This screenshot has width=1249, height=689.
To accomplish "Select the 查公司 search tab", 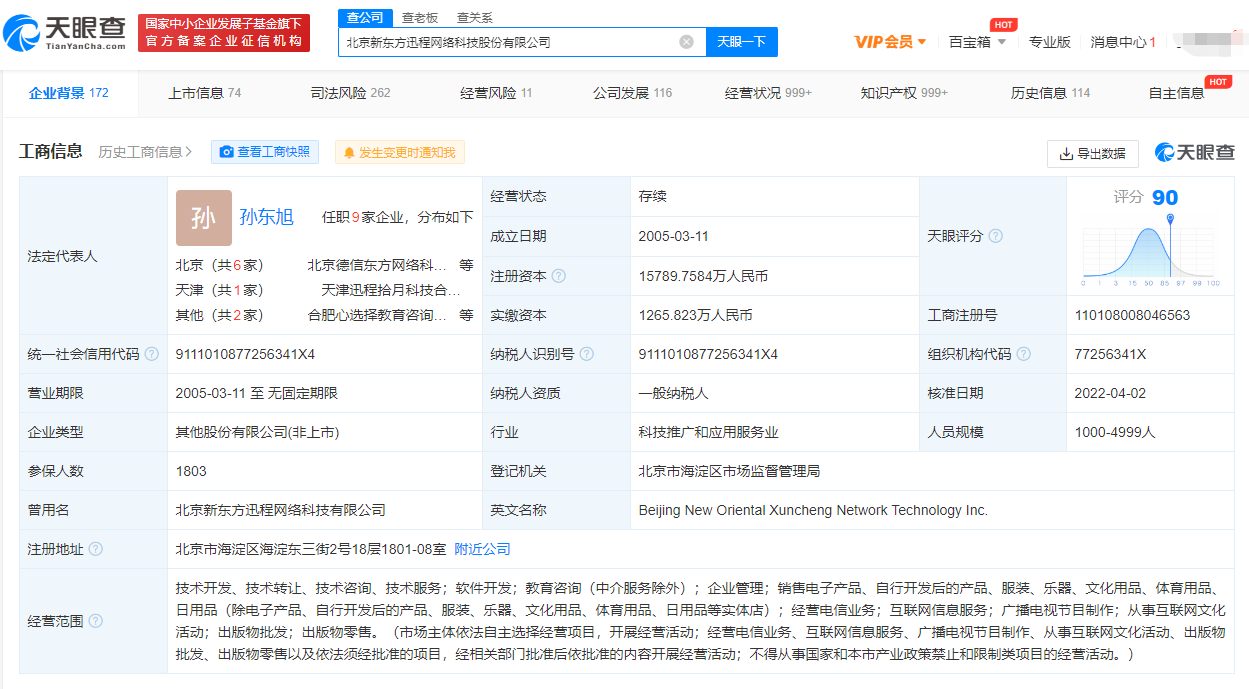I will pos(364,17).
